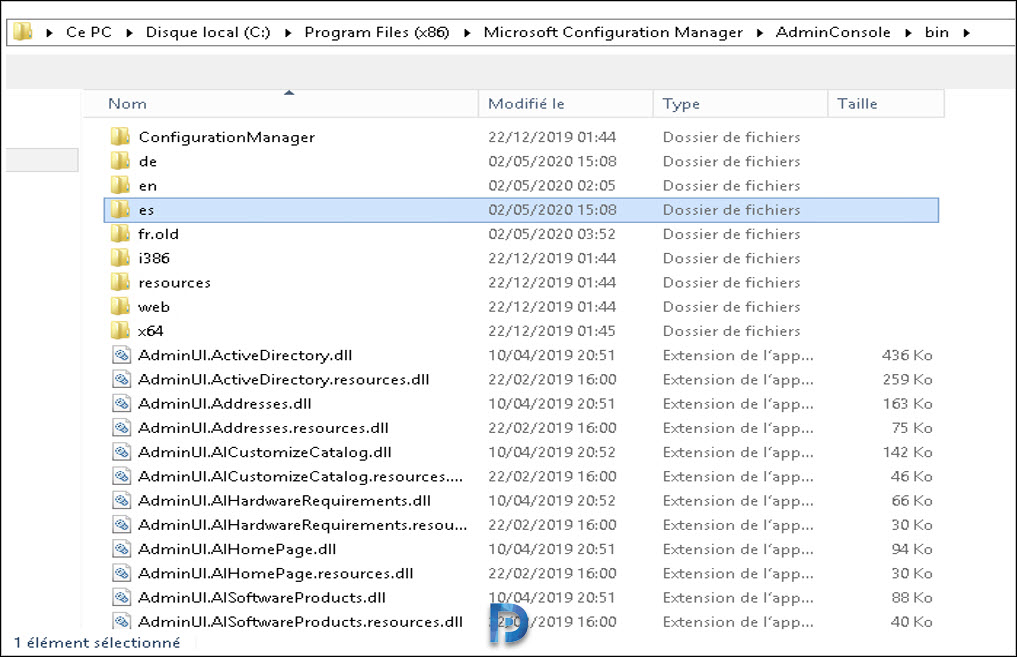Click the AdminUI.AICustomizeCatalog.dll file icon
The height and width of the screenshot is (657, 1017).
point(121,451)
